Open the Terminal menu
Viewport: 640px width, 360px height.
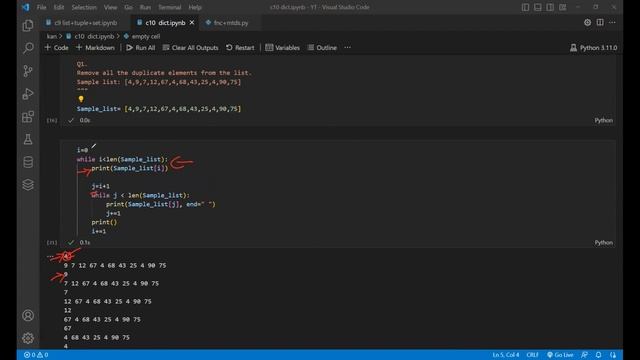tap(169, 7)
